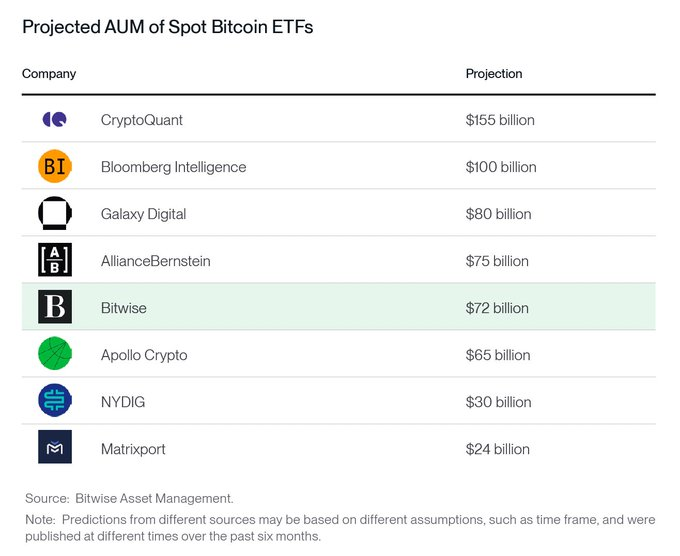Click the CryptoQuant purple logo icon

pos(55,119)
